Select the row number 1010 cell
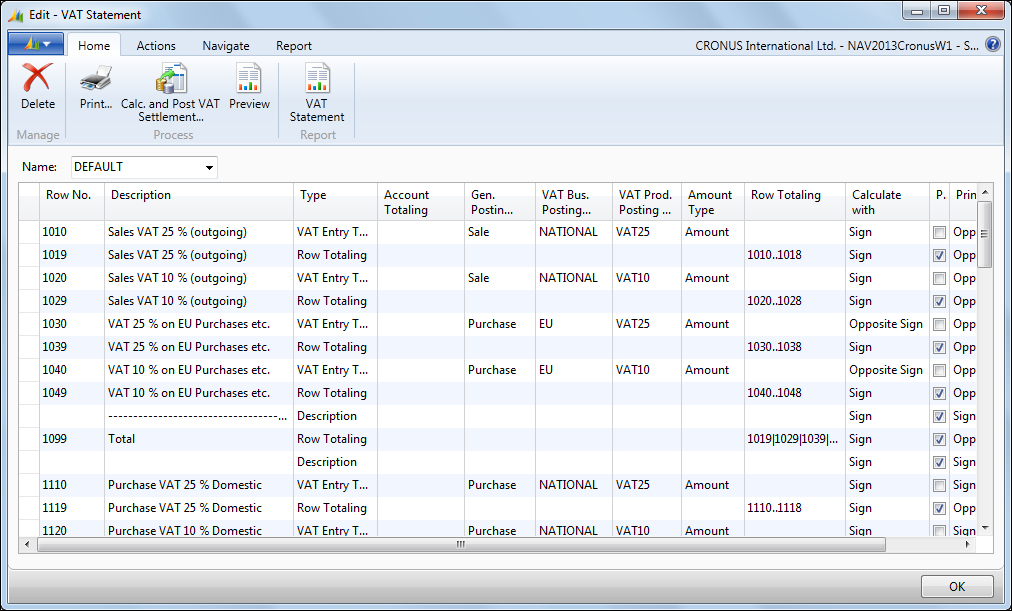The height and width of the screenshot is (611, 1012). coord(72,232)
